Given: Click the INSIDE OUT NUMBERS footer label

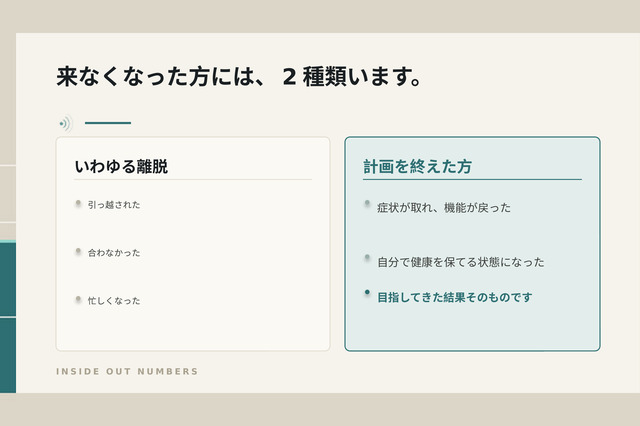Looking at the screenshot, I should 127,371.
